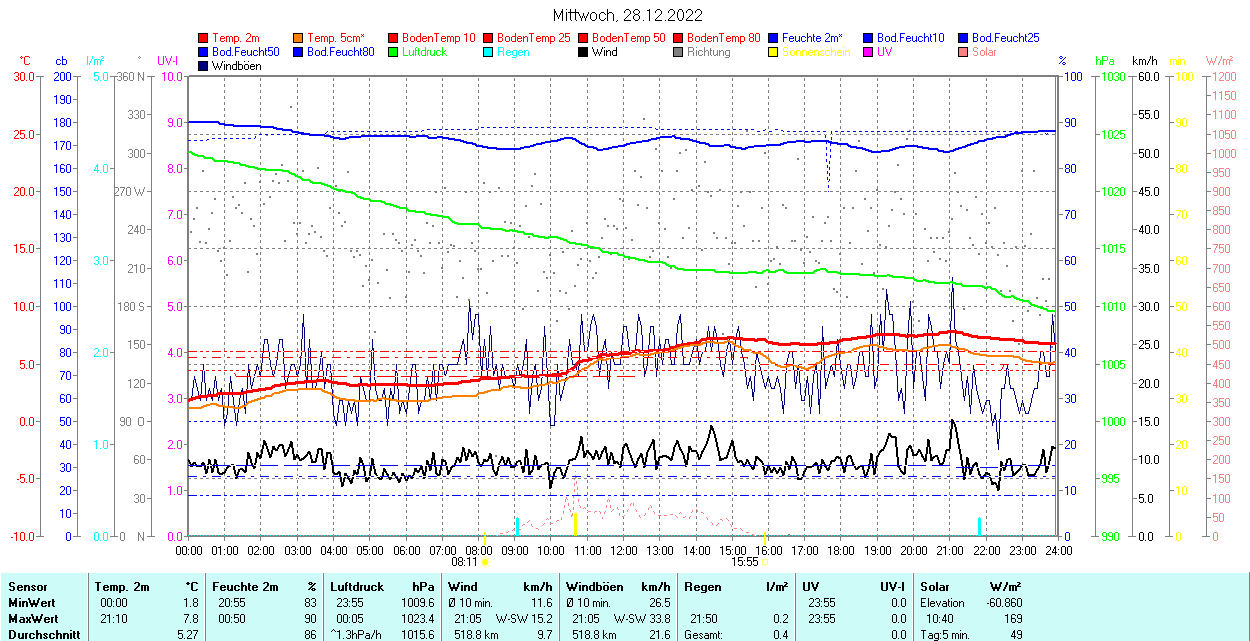Click the black Wind legend square
The height and width of the screenshot is (641, 1250).
(x=584, y=52)
